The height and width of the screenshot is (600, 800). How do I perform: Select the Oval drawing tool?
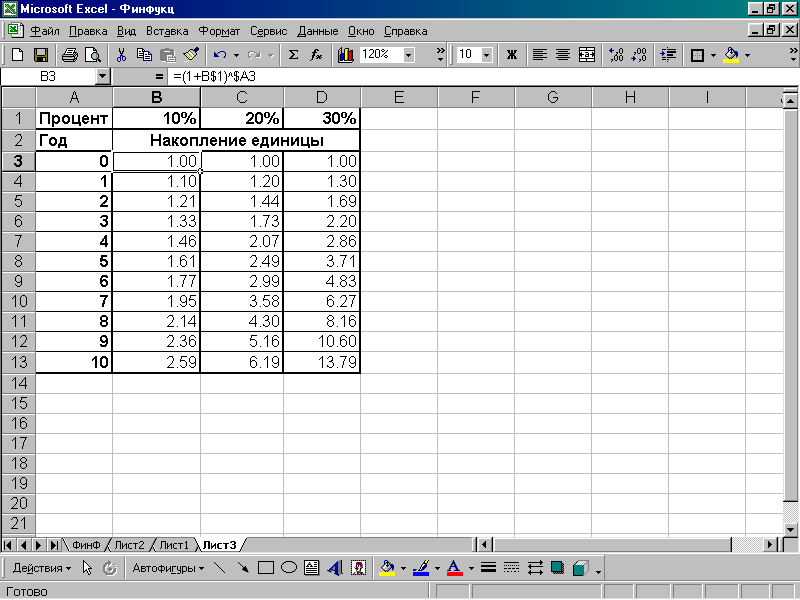[x=289, y=568]
